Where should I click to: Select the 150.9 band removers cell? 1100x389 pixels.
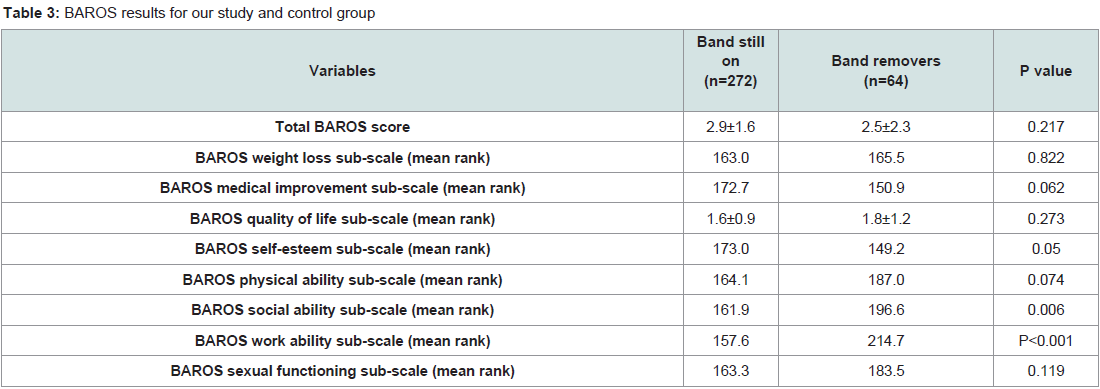(x=886, y=189)
